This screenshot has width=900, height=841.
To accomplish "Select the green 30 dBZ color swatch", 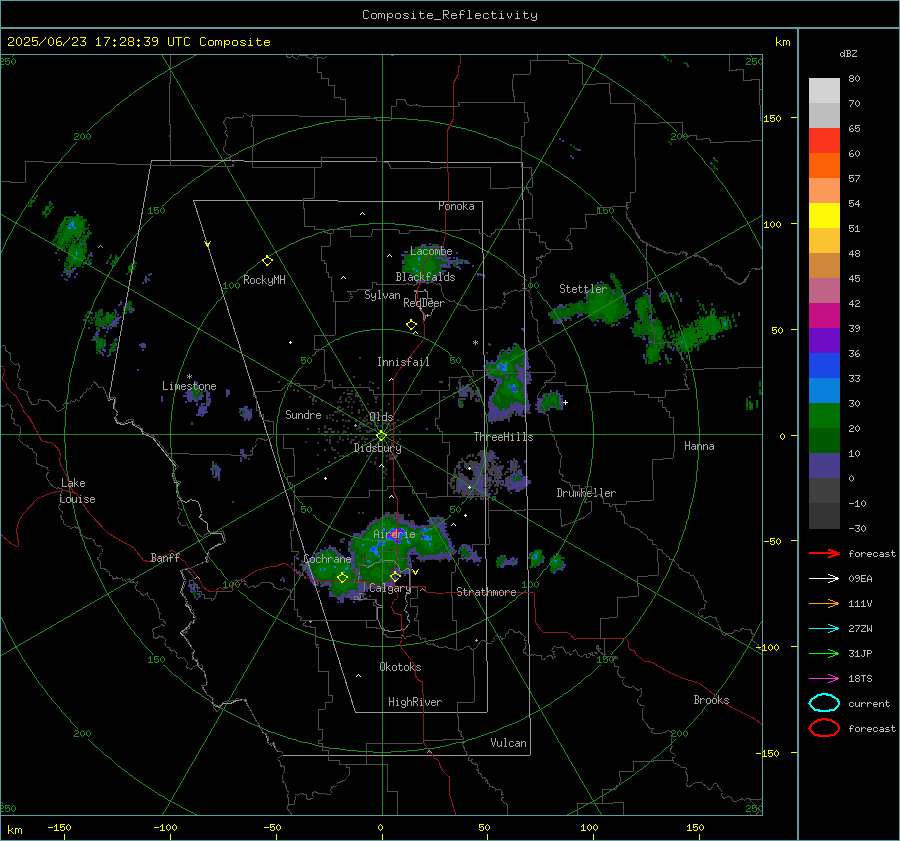I will [824, 416].
